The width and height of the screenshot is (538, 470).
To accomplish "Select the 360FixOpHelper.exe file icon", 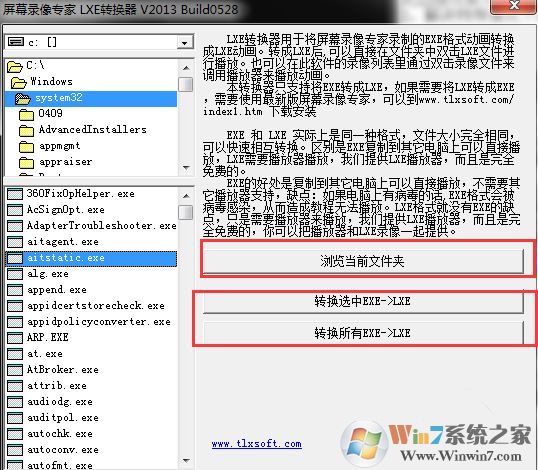I will (x=15, y=194).
